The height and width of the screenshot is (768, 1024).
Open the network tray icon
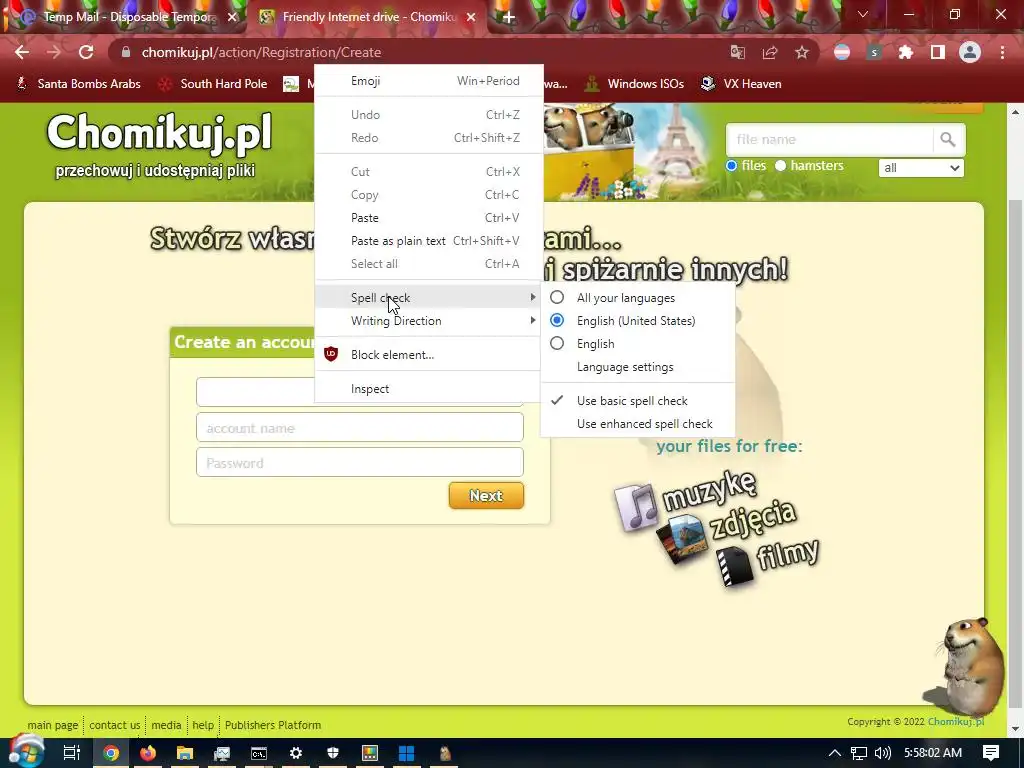click(859, 753)
